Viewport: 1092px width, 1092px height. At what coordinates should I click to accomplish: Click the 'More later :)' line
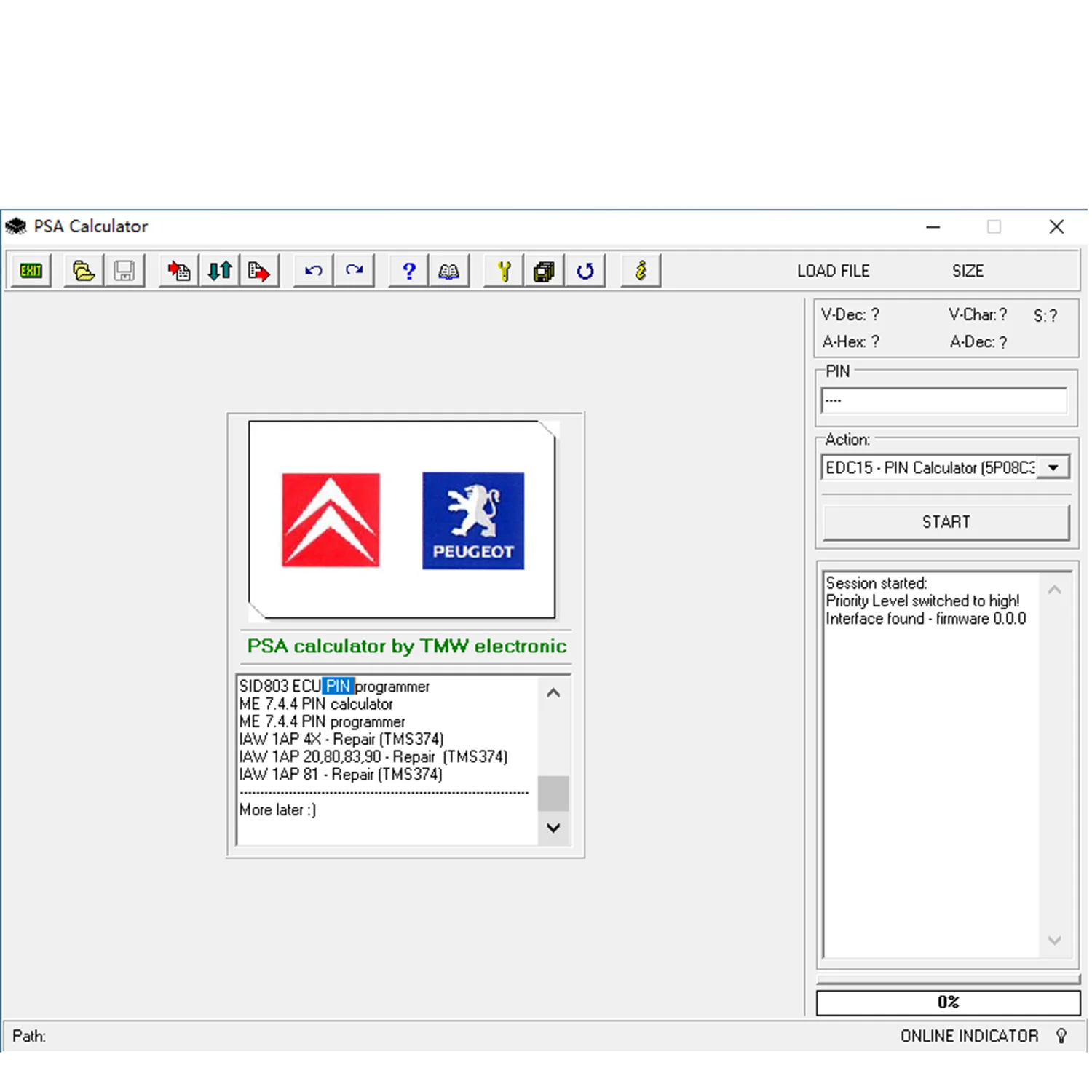278,810
